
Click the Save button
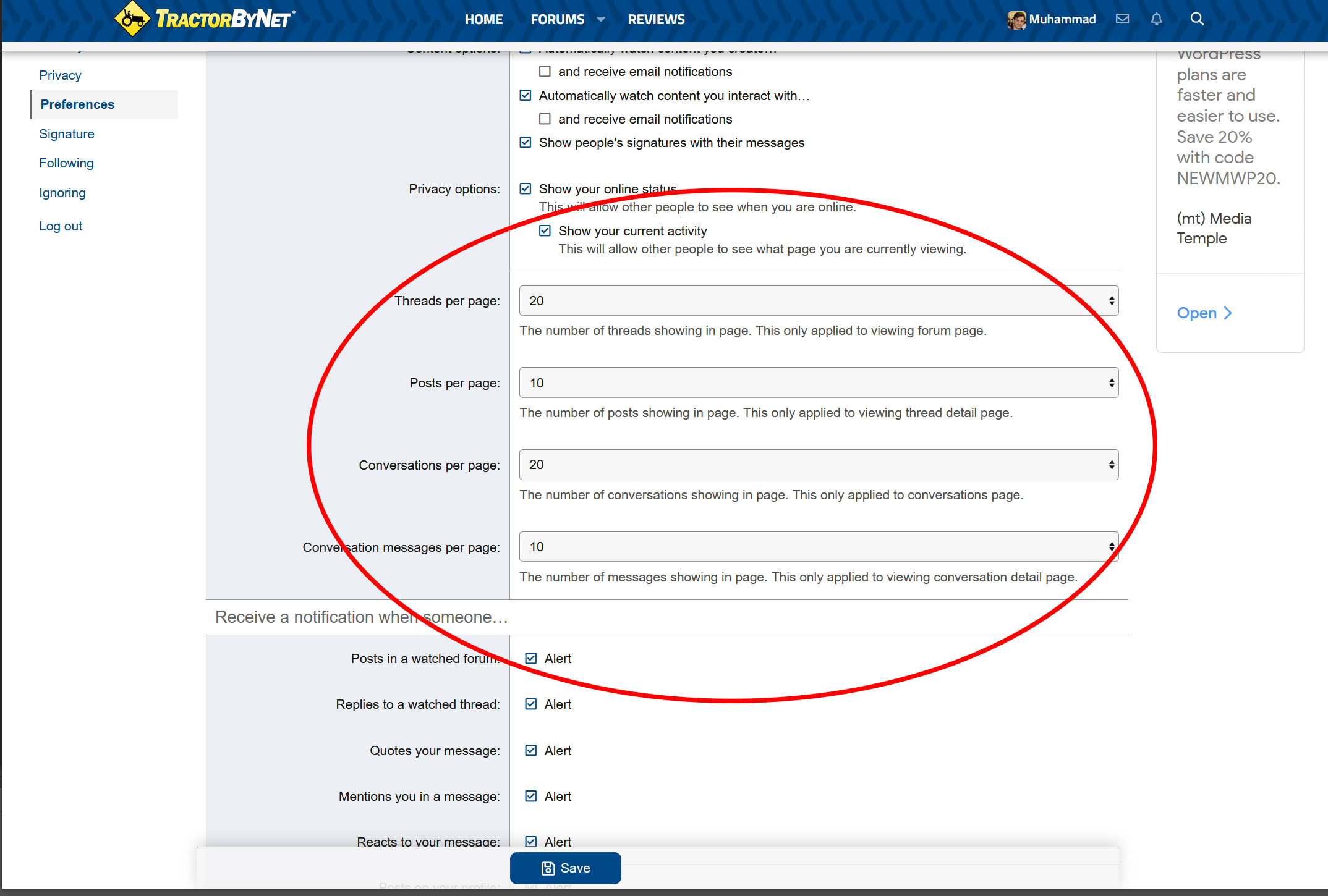[565, 868]
